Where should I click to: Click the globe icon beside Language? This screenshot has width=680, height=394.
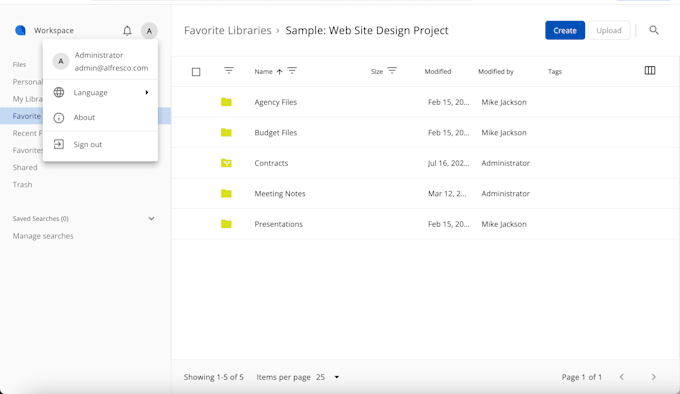[x=59, y=92]
